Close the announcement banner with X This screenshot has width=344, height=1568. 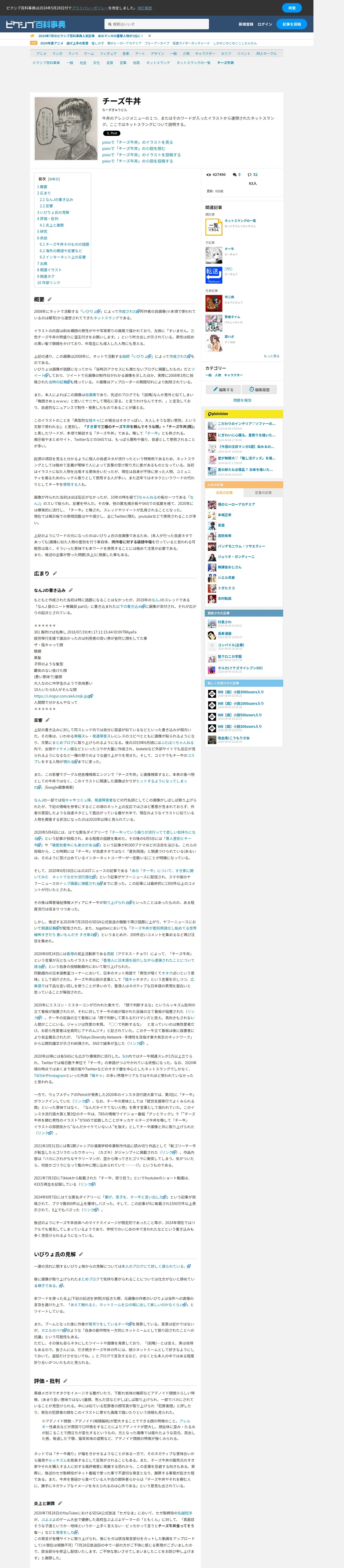(x=150, y=36)
